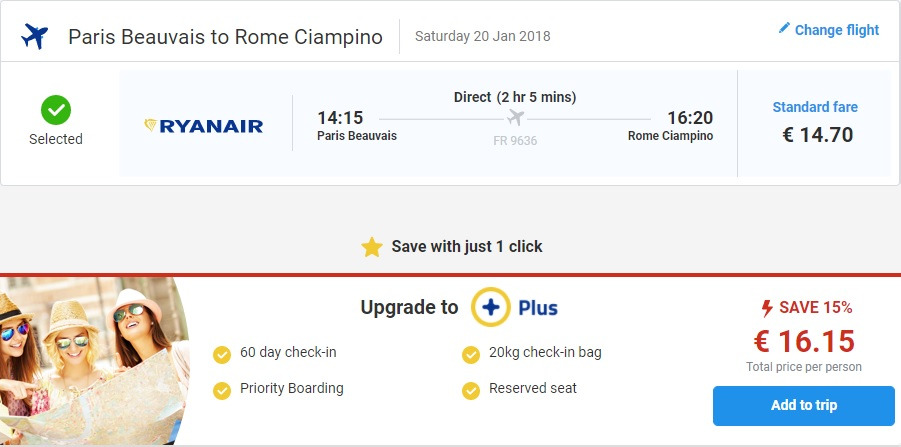Click the € 16.15 upgrade price
The width and height of the screenshot is (901, 447).
click(804, 341)
